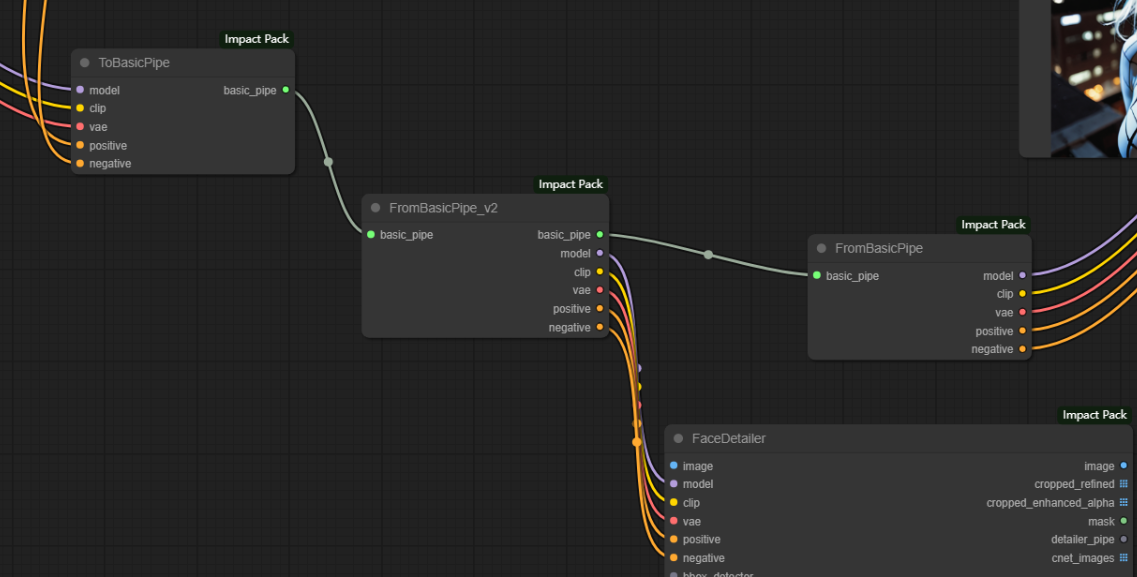Viewport: 1137px width, 577px height.
Task: Click the basic_pipe input port on FromBasicPipe_v2
Action: (x=371, y=235)
